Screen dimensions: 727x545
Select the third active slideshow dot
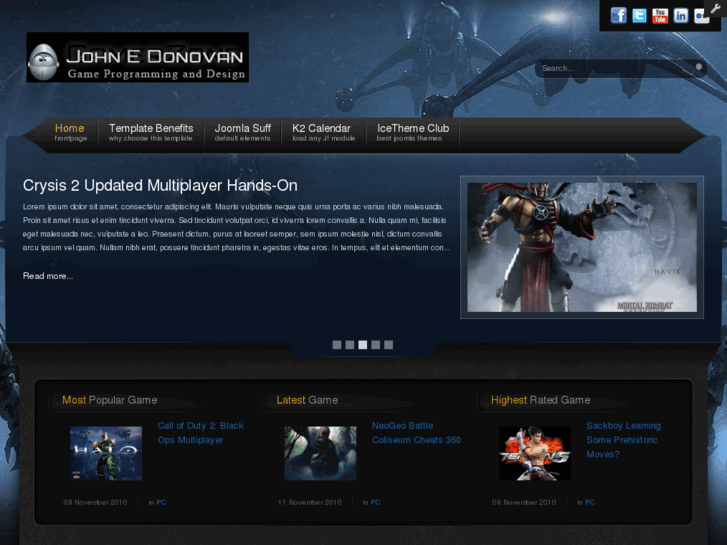363,345
